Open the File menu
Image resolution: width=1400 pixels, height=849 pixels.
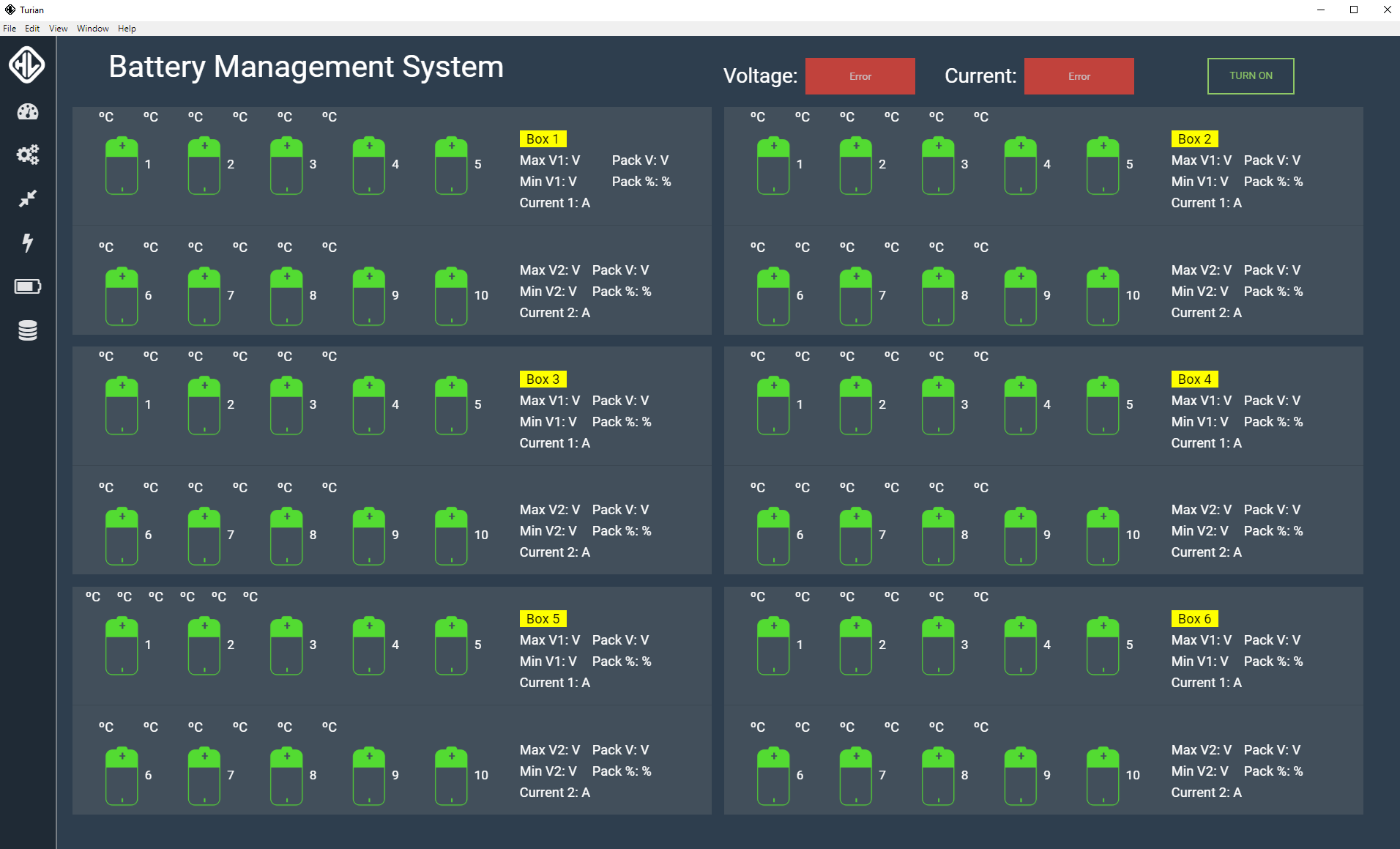tap(10, 29)
